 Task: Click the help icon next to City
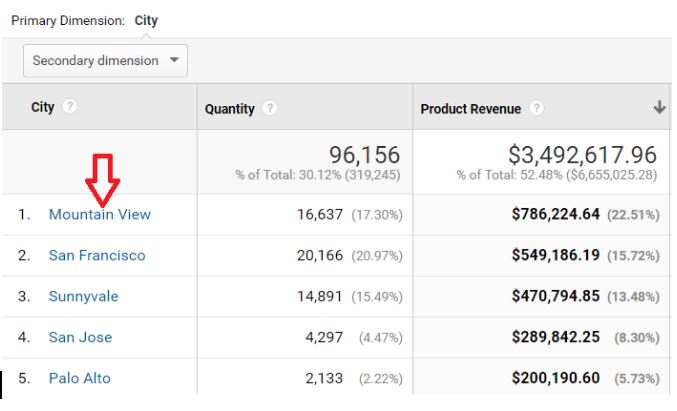pos(70,107)
